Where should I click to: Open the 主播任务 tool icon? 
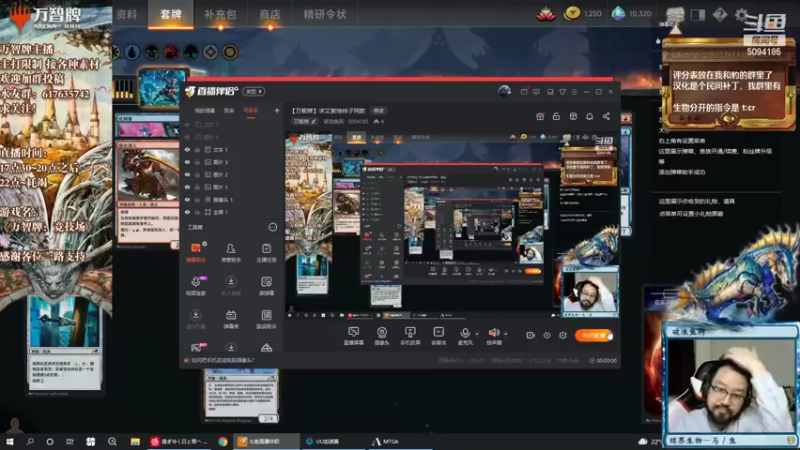tap(266, 252)
